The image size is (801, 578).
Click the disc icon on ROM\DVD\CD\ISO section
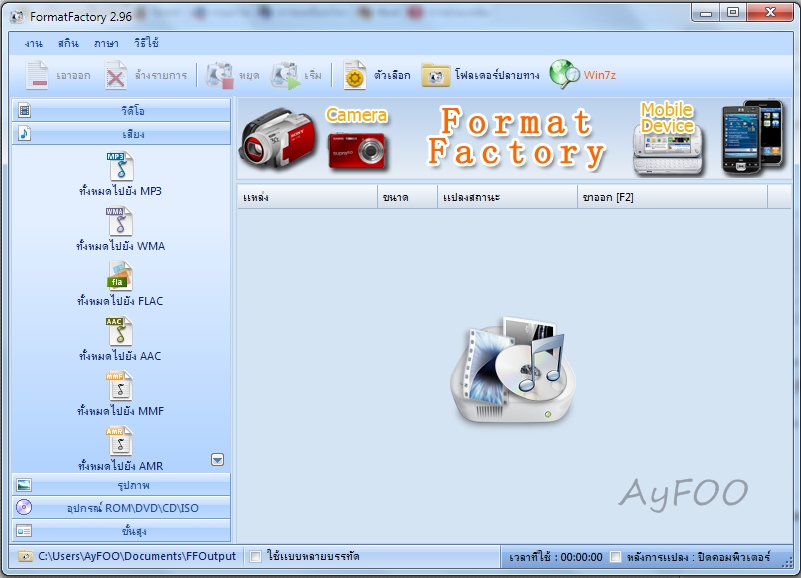click(x=24, y=507)
